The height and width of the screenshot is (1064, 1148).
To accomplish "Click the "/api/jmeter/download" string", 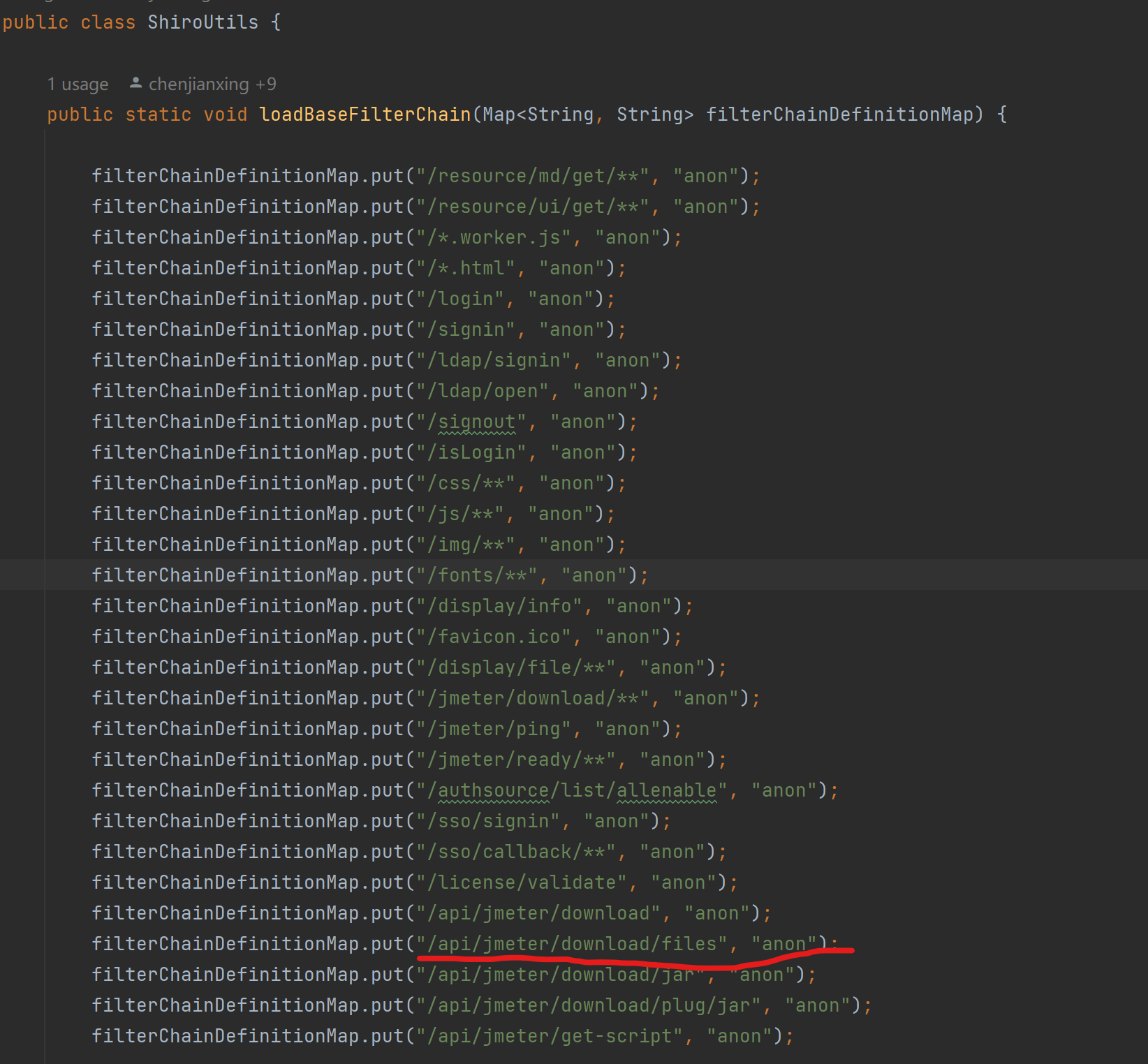I will pos(538,913).
